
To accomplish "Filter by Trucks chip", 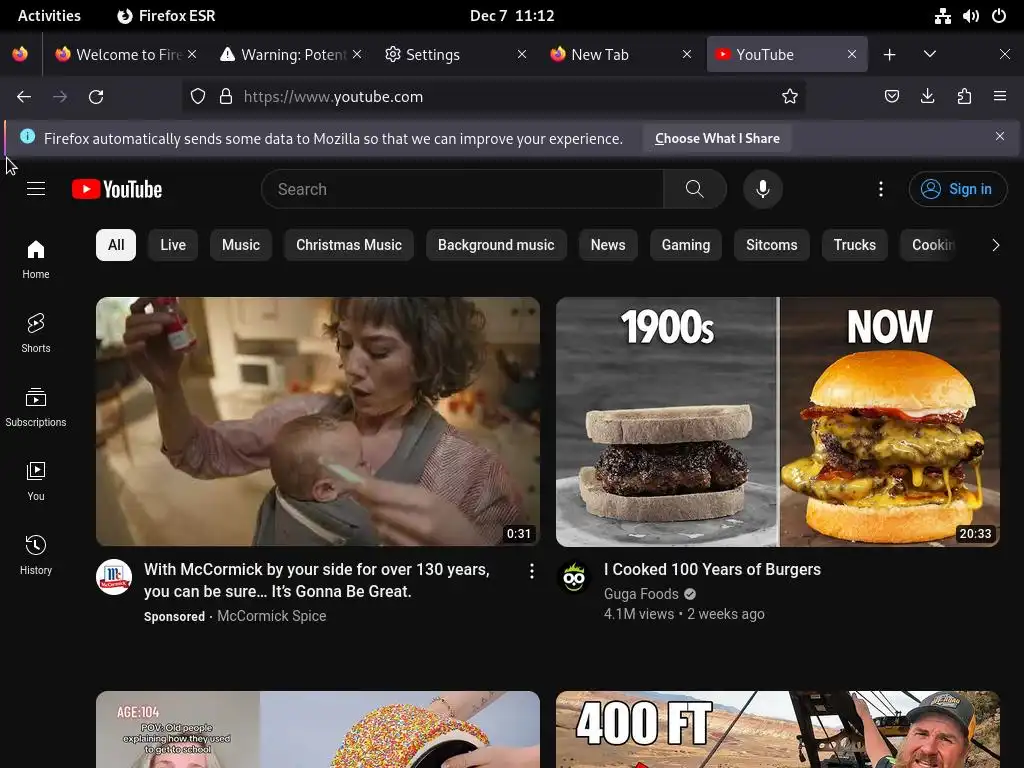I will [855, 245].
